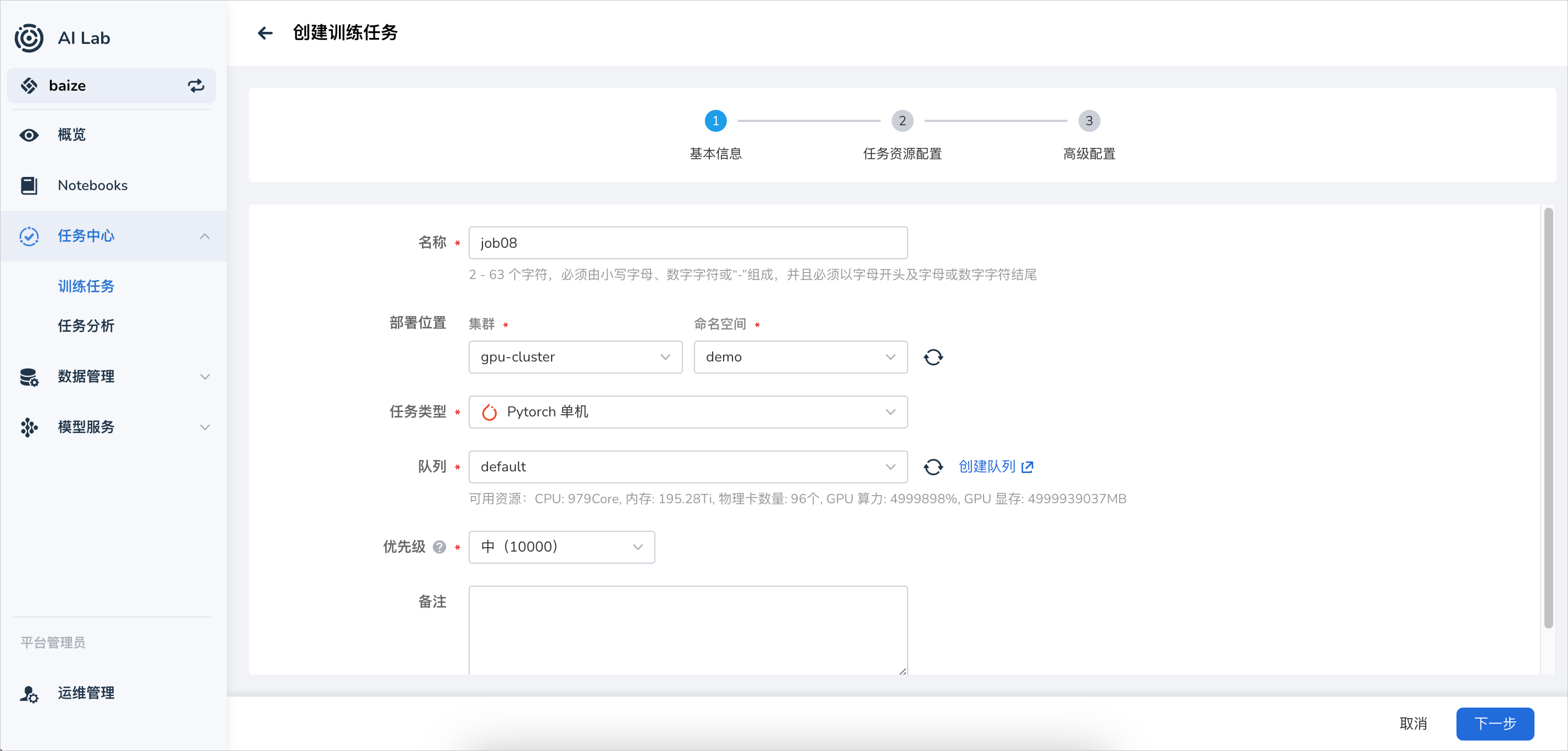Click step 3 circle in wizard
The height and width of the screenshot is (751, 1568).
tap(1089, 121)
